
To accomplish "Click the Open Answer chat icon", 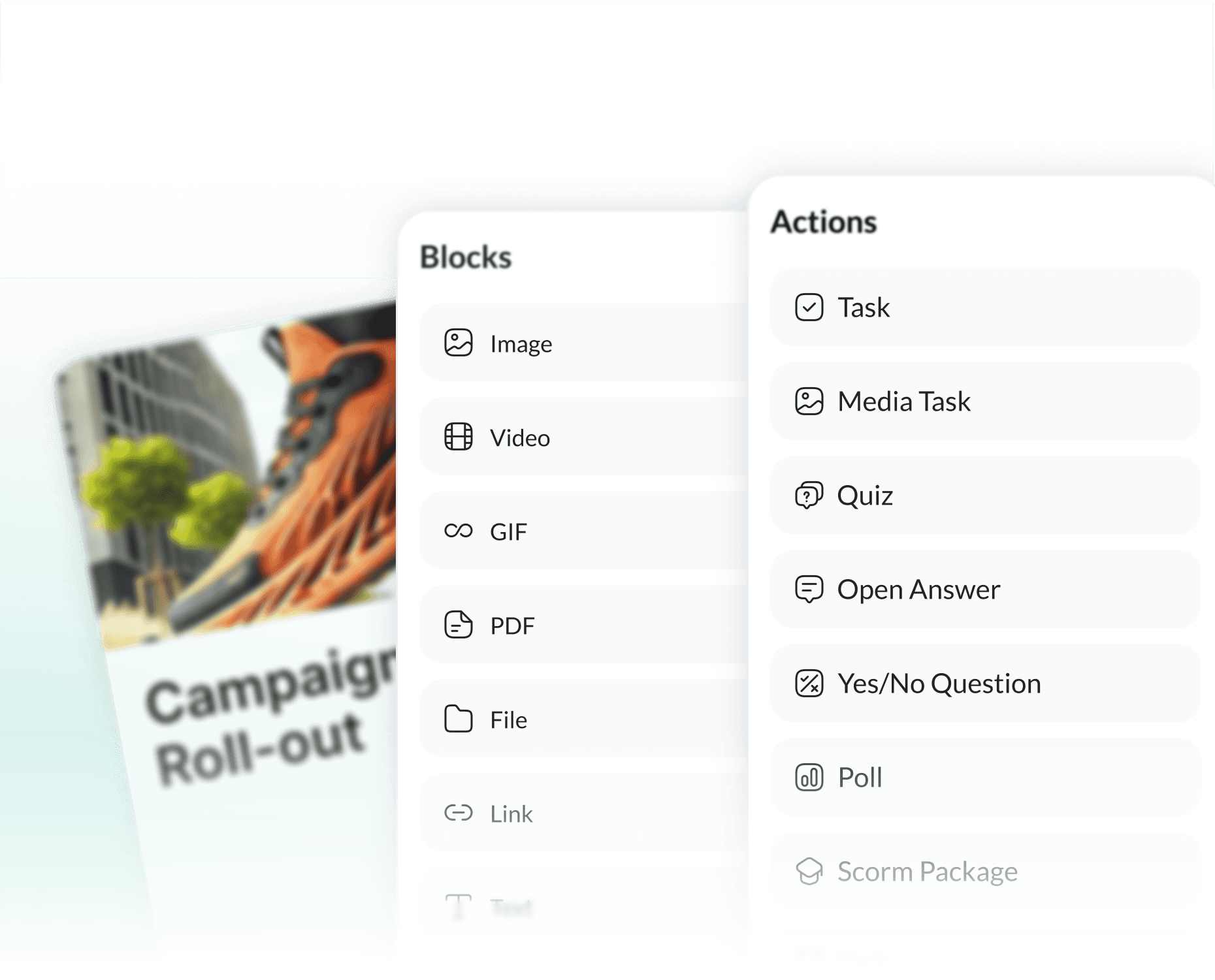I will [x=809, y=590].
